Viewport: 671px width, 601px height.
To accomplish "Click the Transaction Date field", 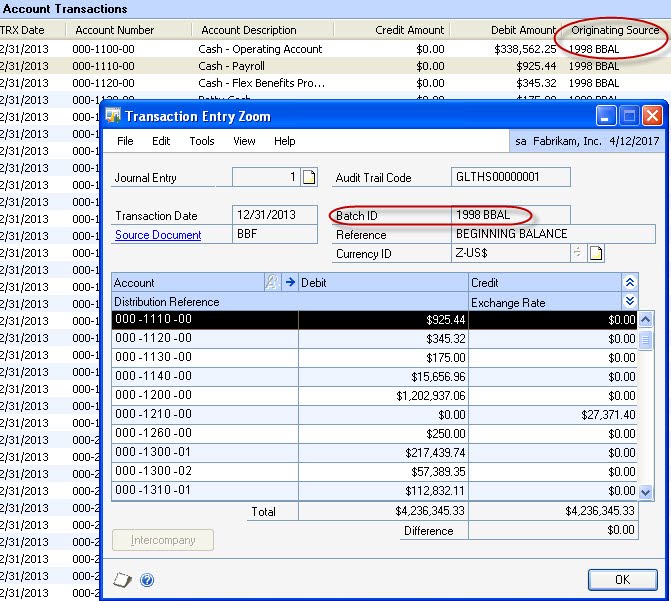I will 275,214.
